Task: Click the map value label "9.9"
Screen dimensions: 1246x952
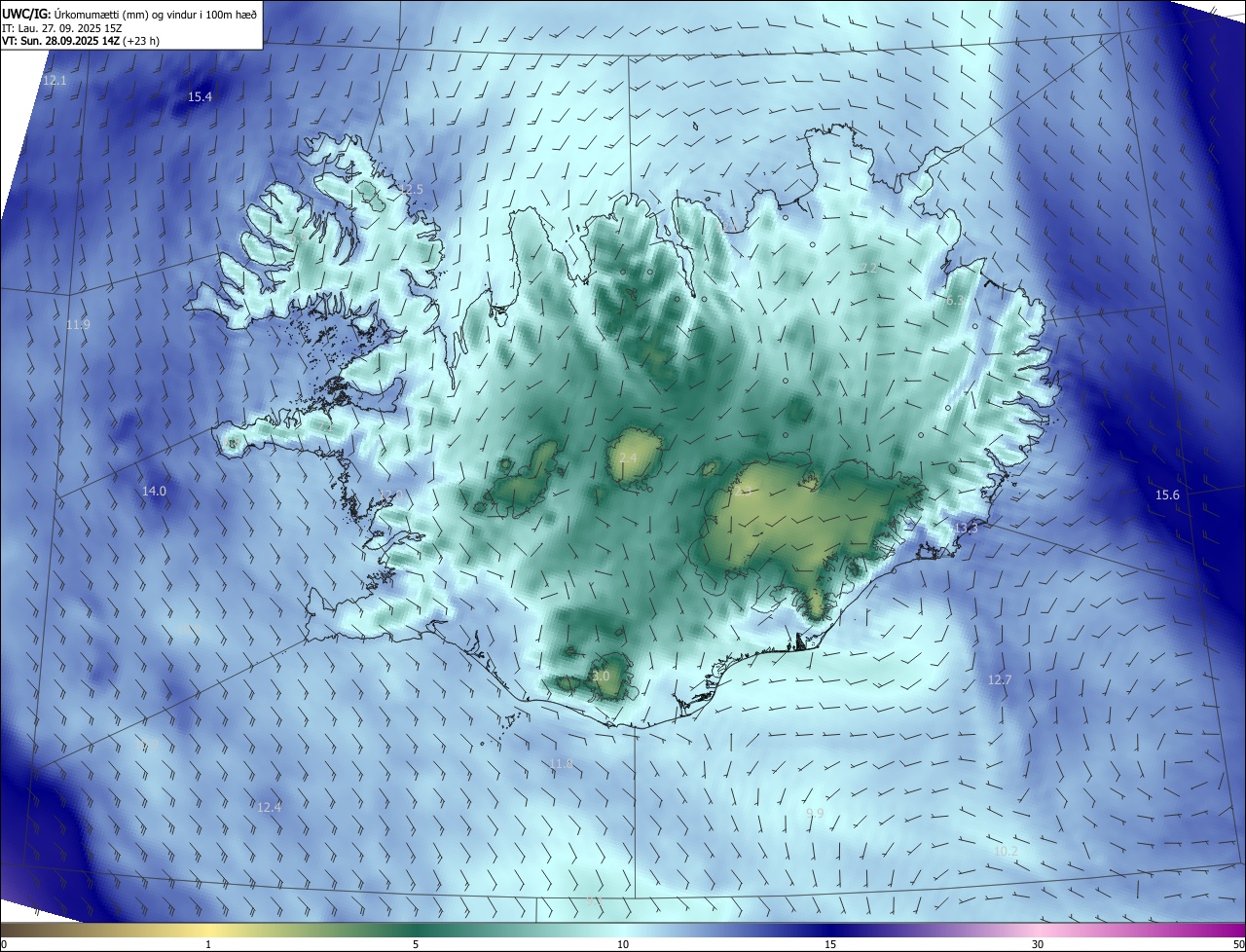Action: click(815, 813)
